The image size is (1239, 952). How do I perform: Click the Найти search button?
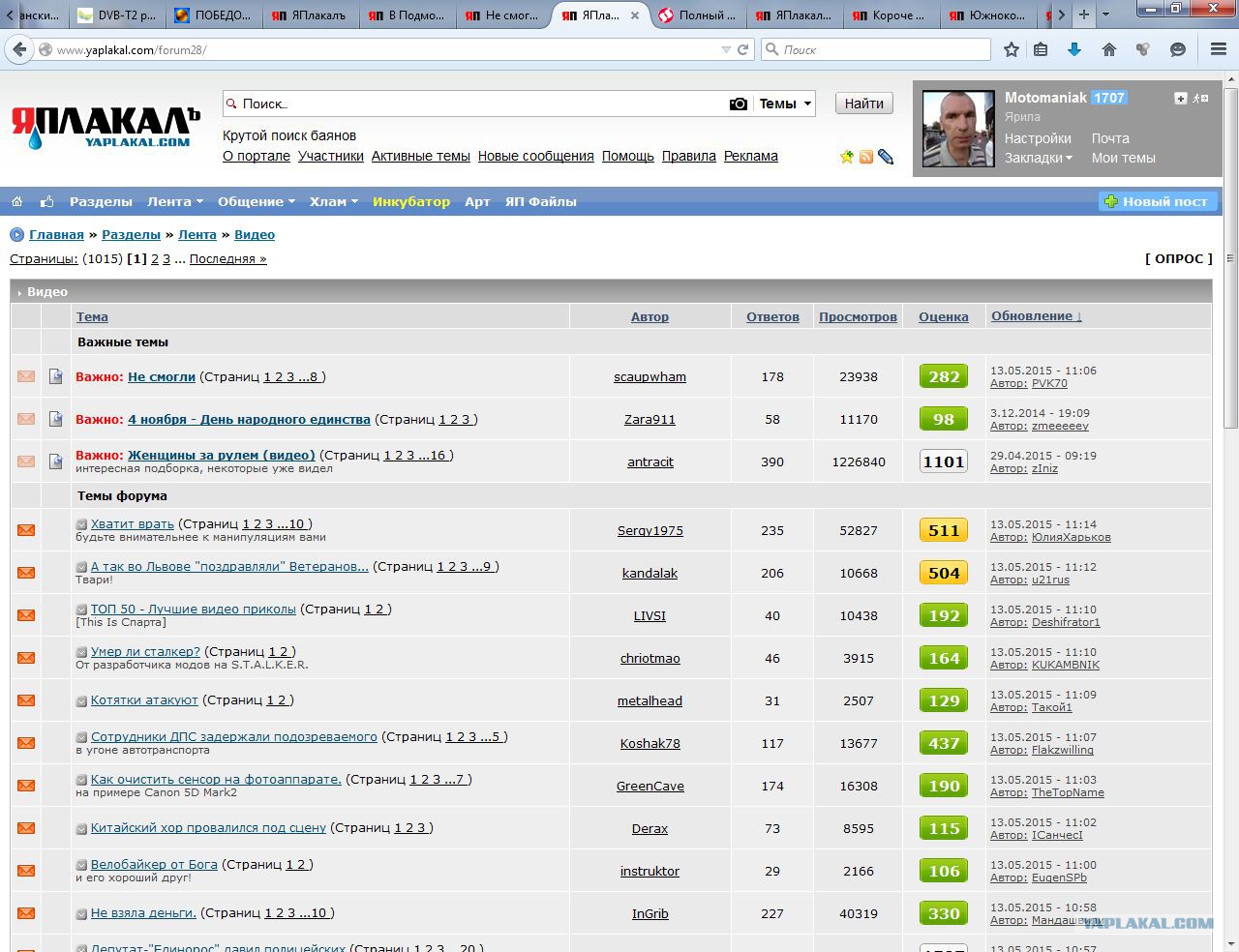(864, 104)
